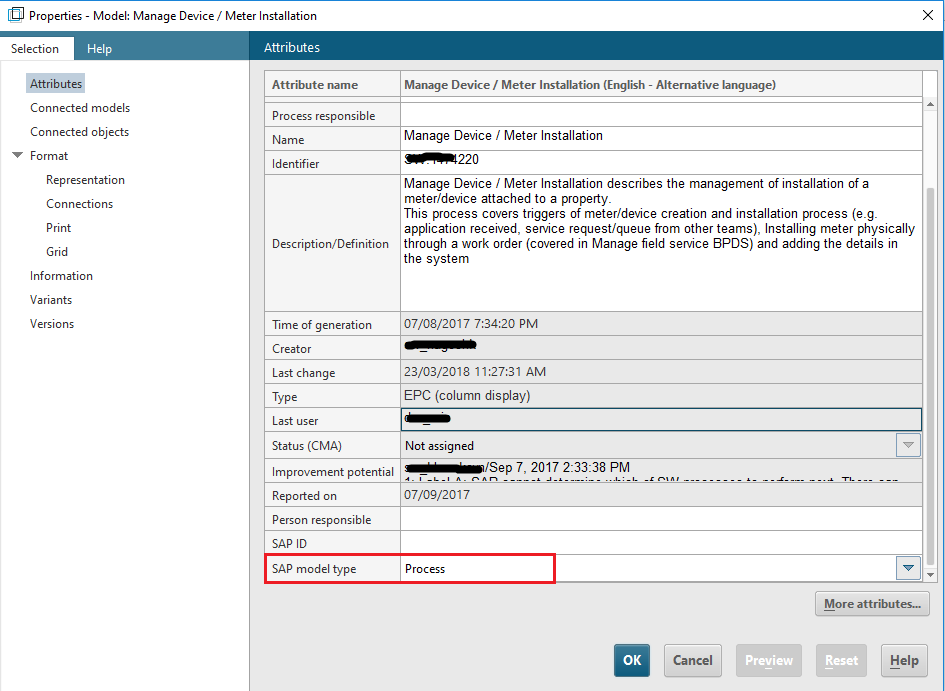Image resolution: width=945 pixels, height=691 pixels.
Task: Open the Versions section
Action: [x=52, y=324]
